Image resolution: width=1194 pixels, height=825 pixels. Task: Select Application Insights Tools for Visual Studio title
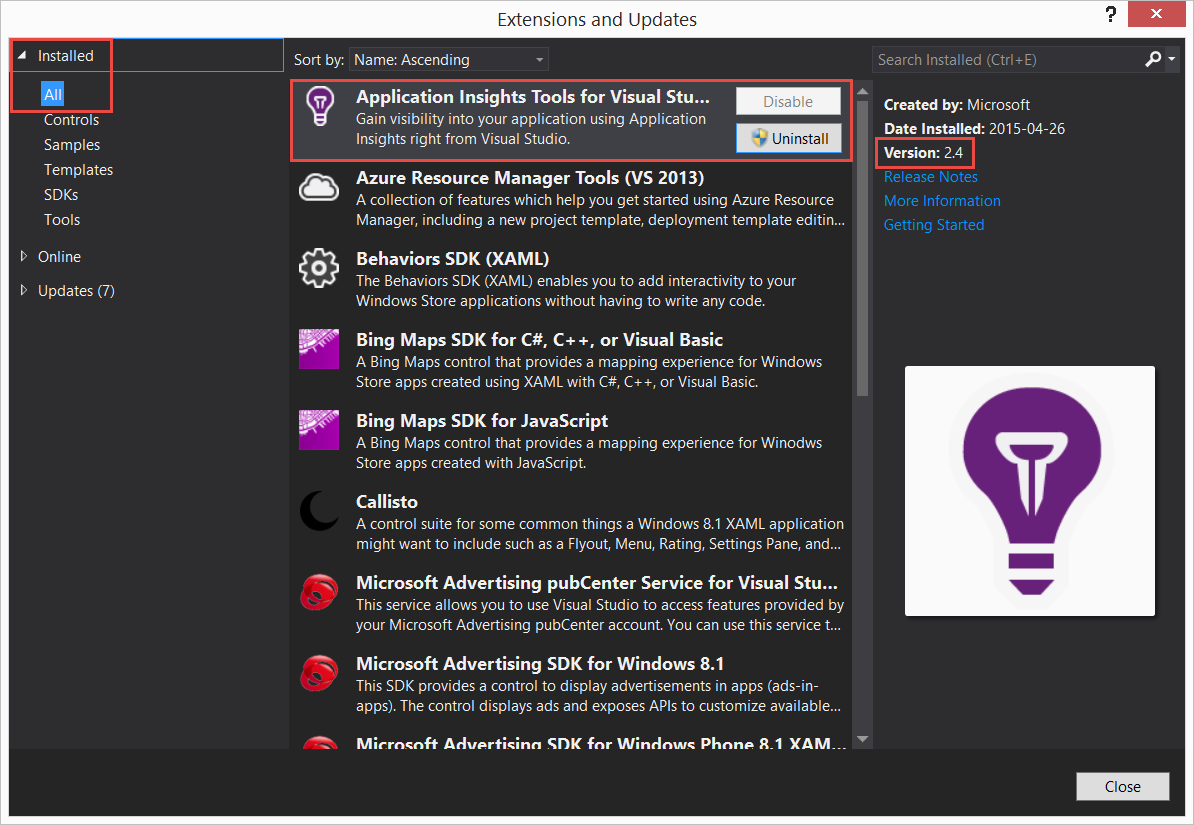coord(532,97)
